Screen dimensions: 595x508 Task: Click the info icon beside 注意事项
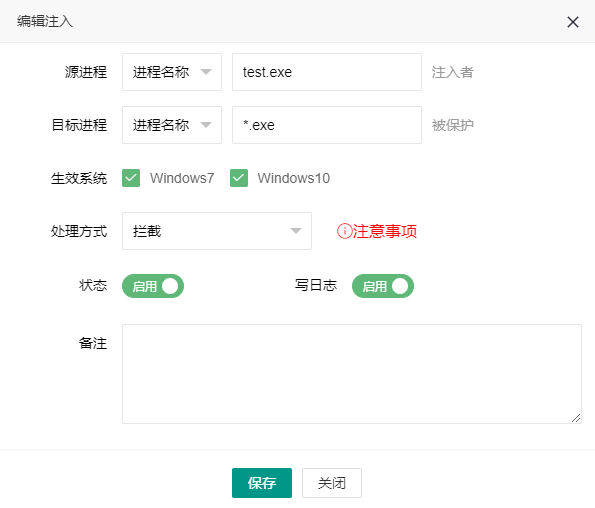coord(345,231)
